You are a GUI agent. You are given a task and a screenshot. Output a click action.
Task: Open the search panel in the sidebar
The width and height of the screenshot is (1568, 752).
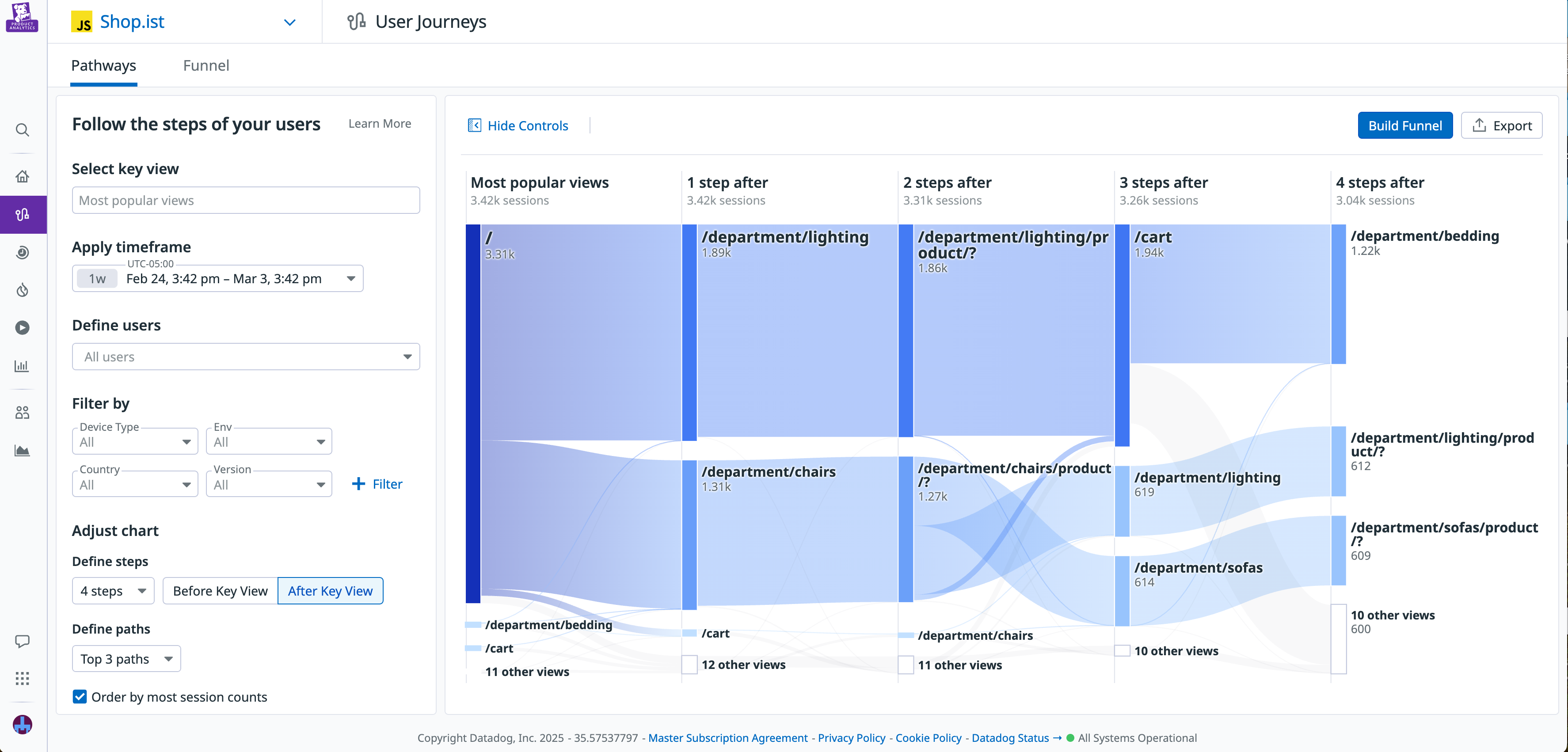23,130
